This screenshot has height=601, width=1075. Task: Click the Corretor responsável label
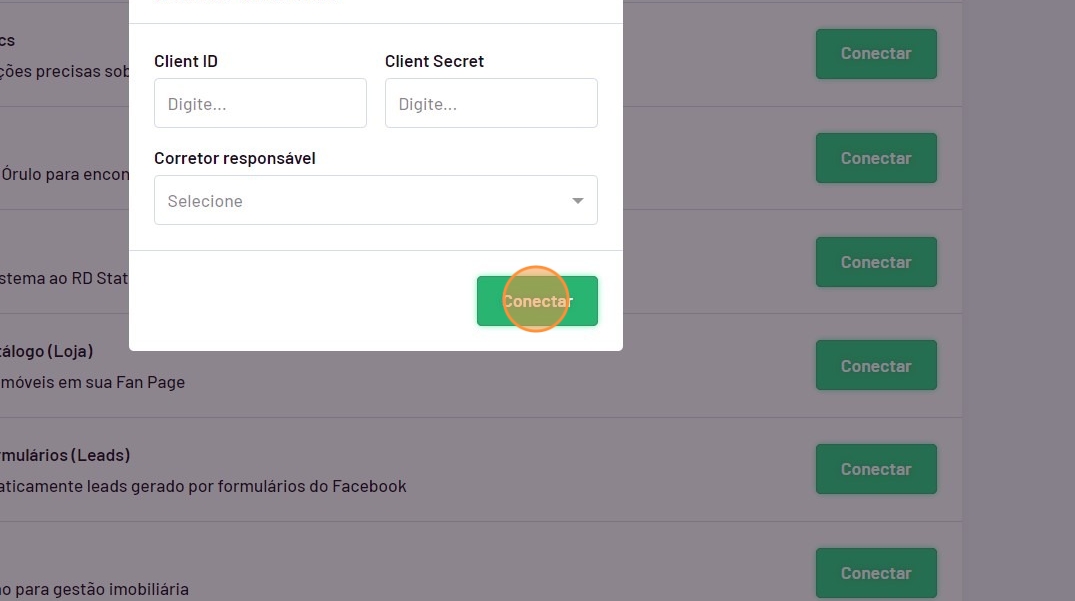coord(235,158)
